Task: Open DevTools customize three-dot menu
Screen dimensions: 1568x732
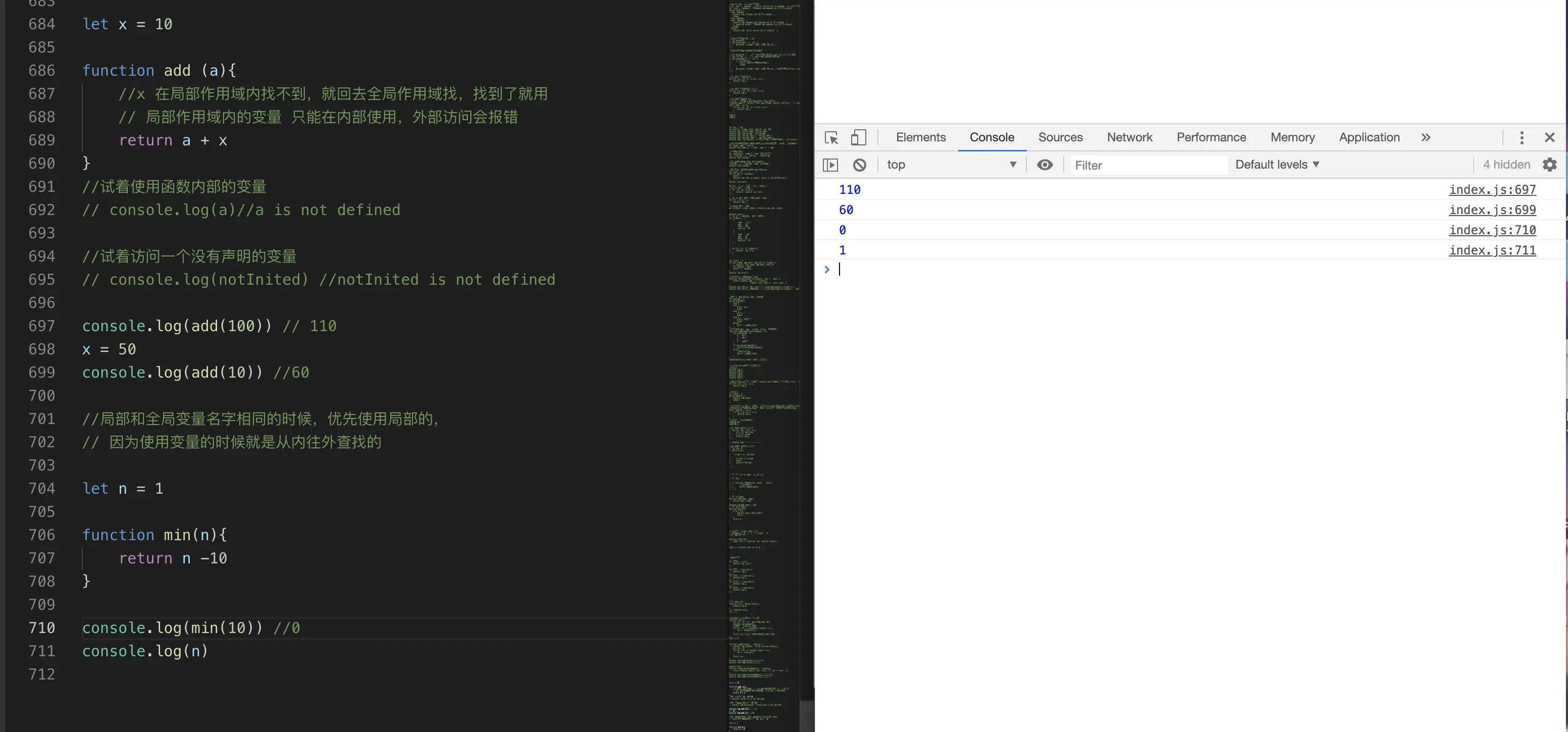Action: [x=1522, y=137]
